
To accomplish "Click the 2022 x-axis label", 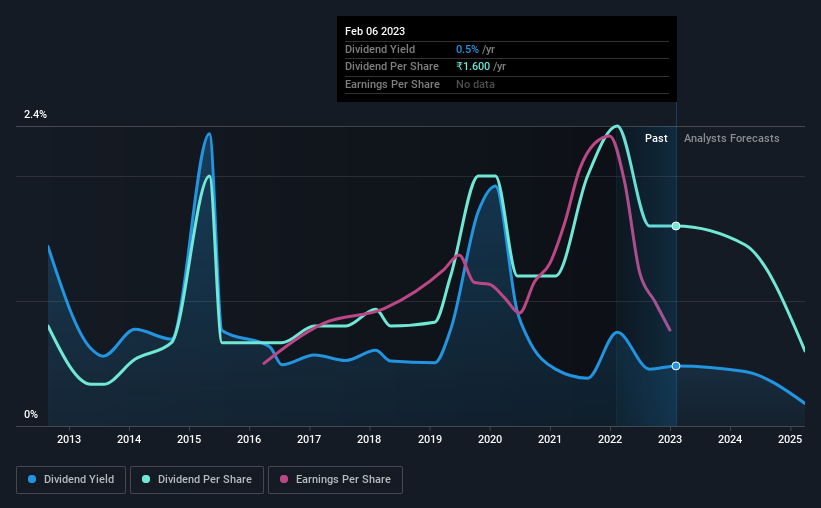I will [610, 439].
